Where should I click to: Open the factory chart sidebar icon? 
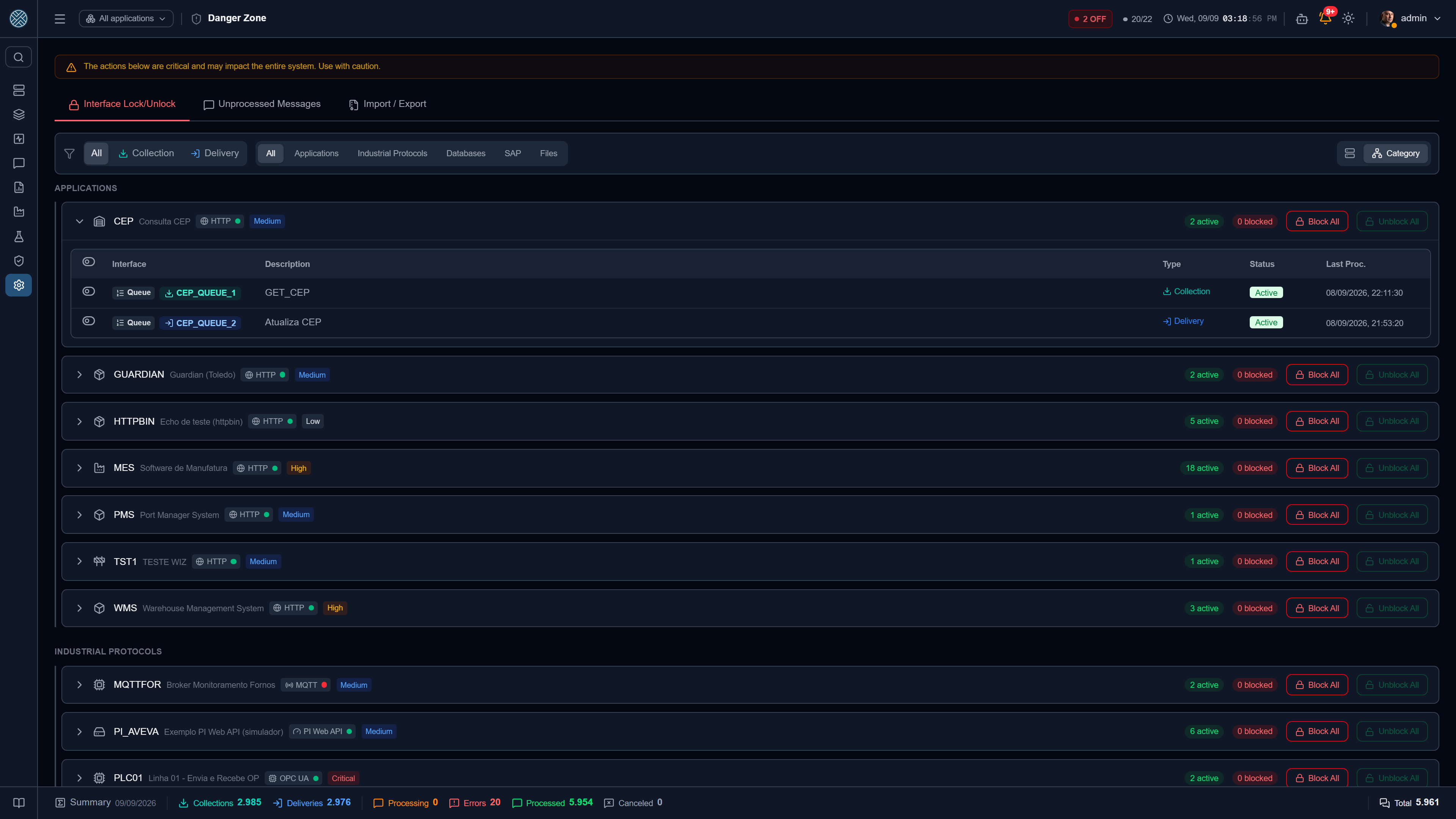19,212
